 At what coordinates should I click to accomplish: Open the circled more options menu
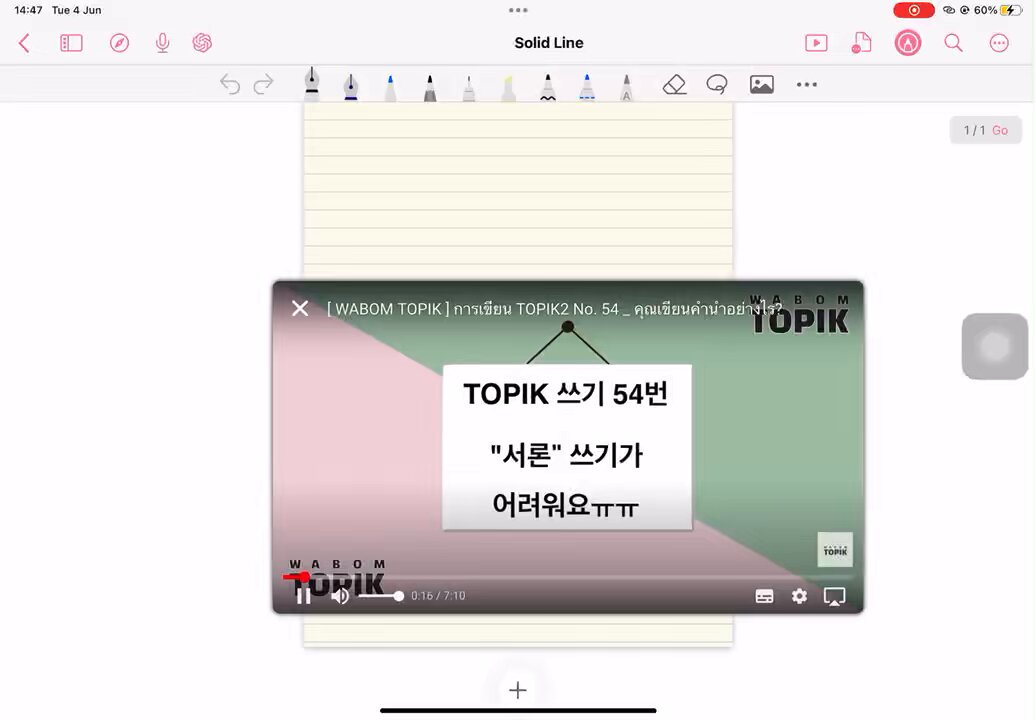[999, 44]
